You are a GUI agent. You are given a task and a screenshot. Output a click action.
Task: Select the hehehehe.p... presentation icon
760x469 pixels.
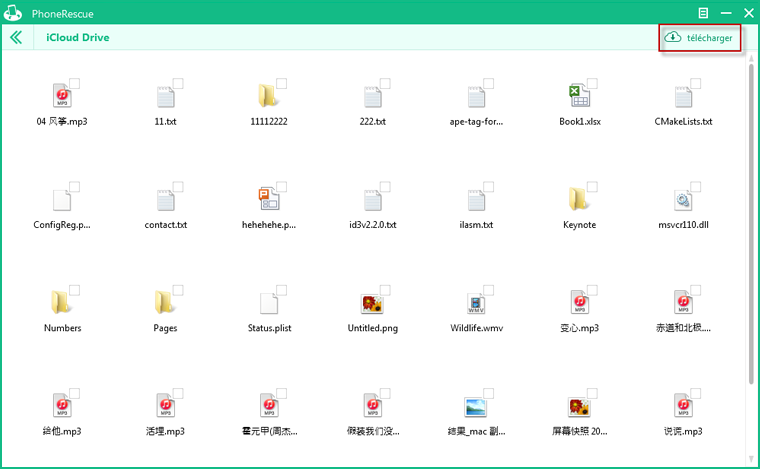[x=269, y=199]
